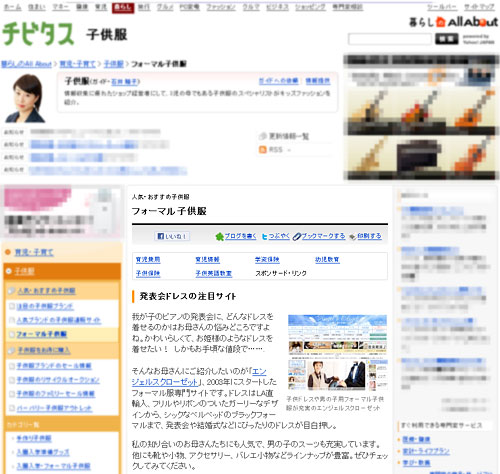The width and height of the screenshot is (500, 474).
Task: Click 注目の子供服ブランド sidebar link
Action: click(x=45, y=306)
